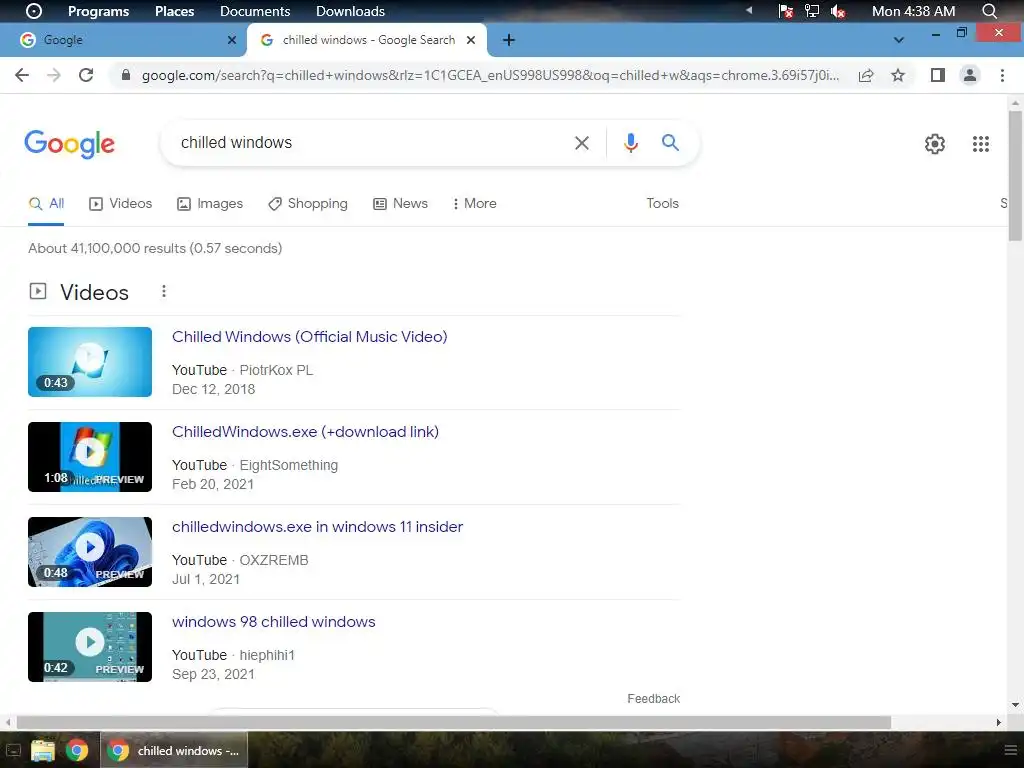Image resolution: width=1024 pixels, height=768 pixels.
Task: Clear the search box with the X
Action: (581, 142)
